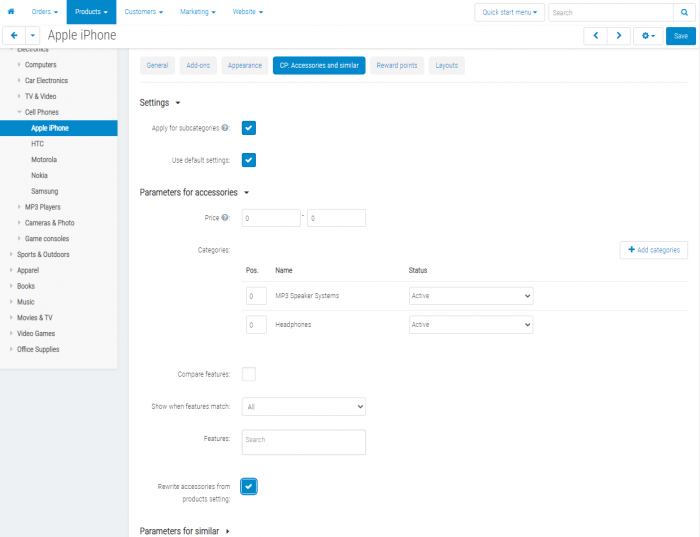Enable Compare features checkbox
This screenshot has width=700, height=537.
[249, 374]
